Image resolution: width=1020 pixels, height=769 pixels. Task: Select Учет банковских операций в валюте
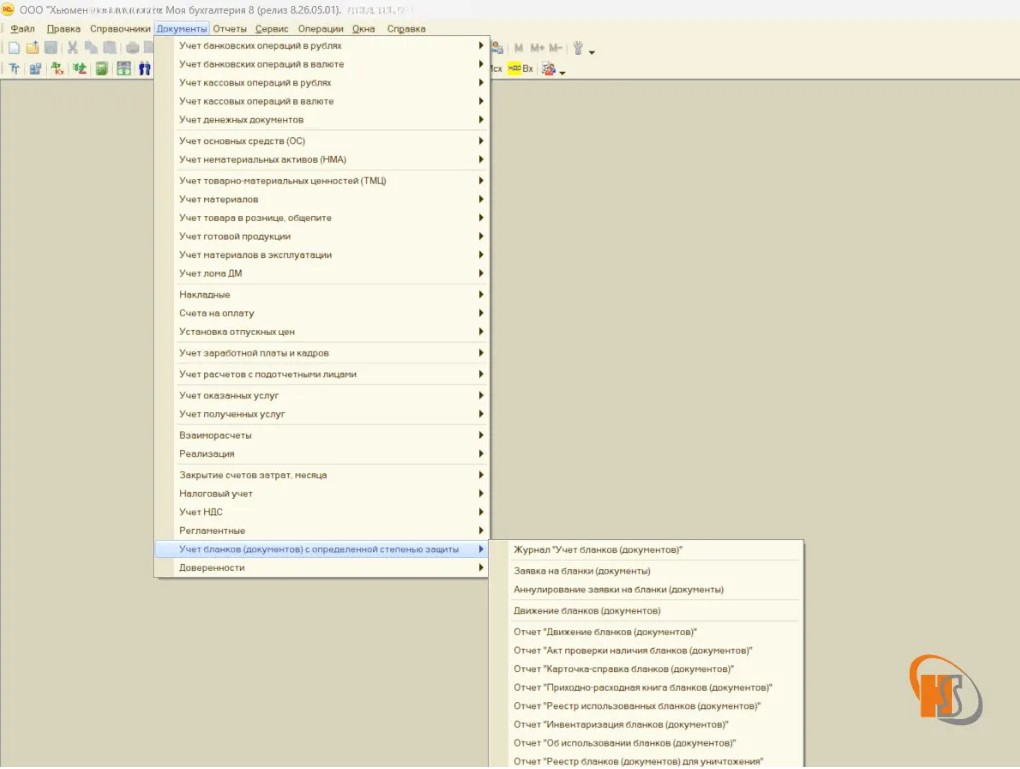322,64
